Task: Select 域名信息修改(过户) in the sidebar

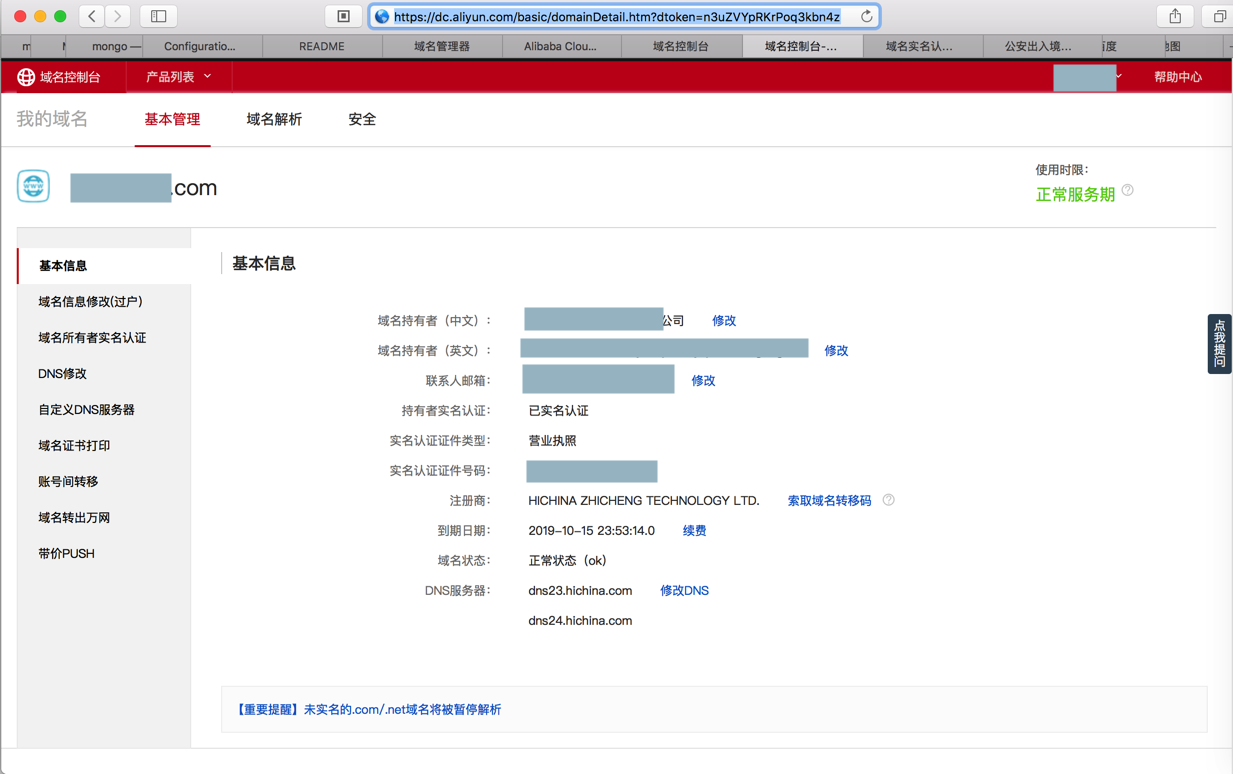Action: [104, 302]
